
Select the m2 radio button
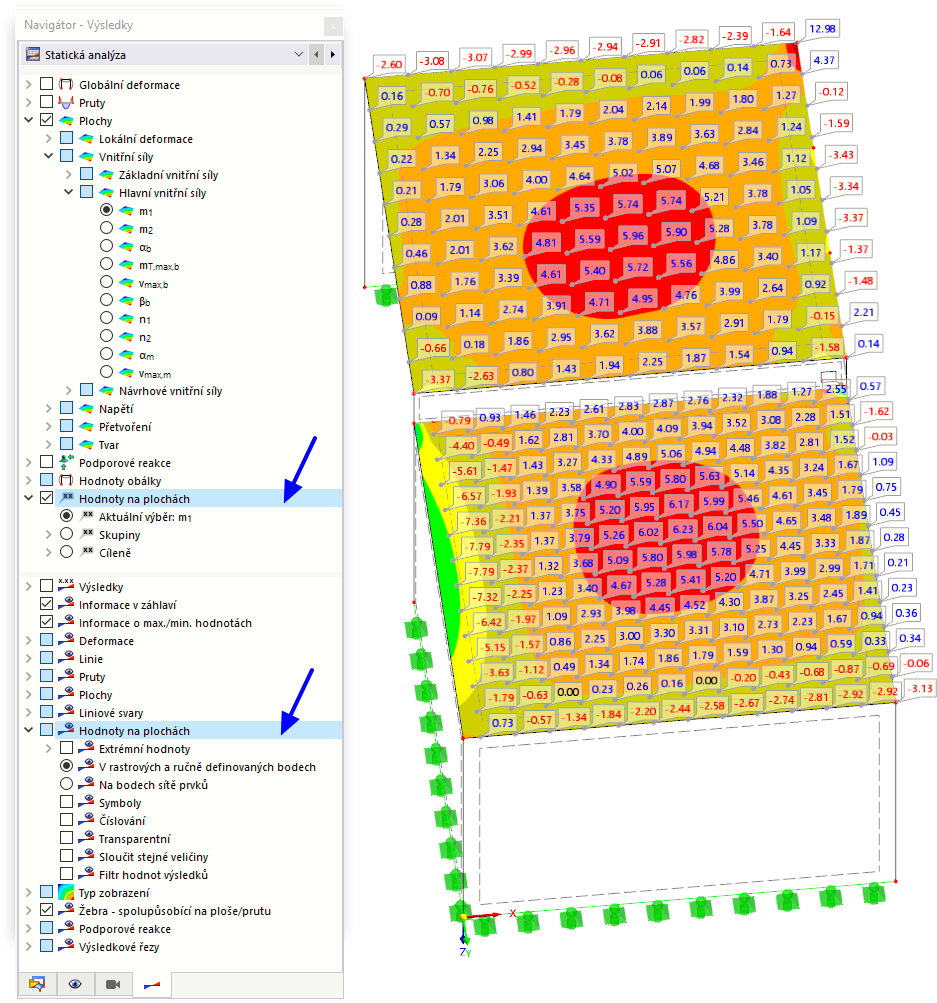(x=106, y=228)
